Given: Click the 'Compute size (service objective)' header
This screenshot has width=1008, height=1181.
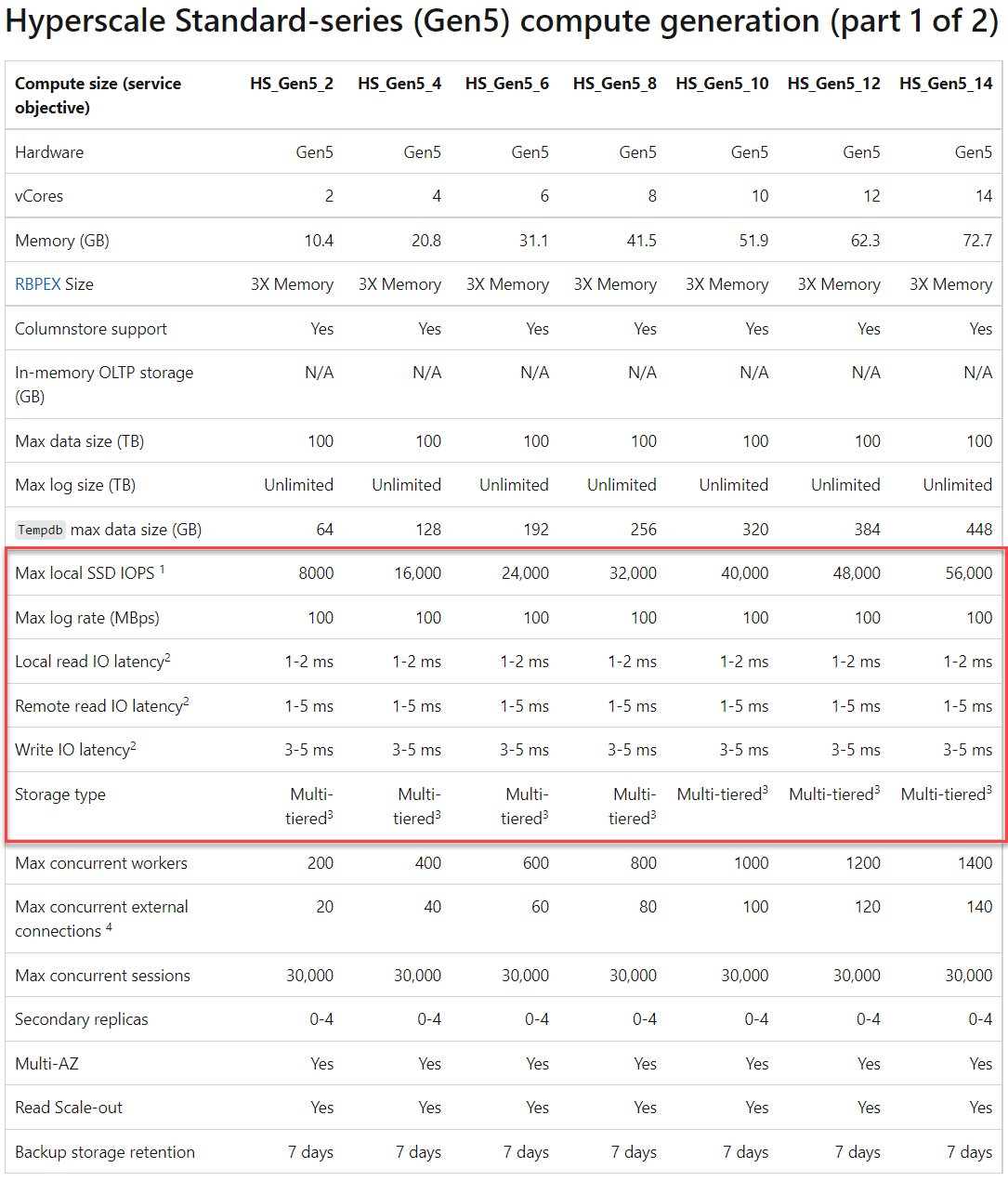Looking at the screenshot, I should click(98, 96).
